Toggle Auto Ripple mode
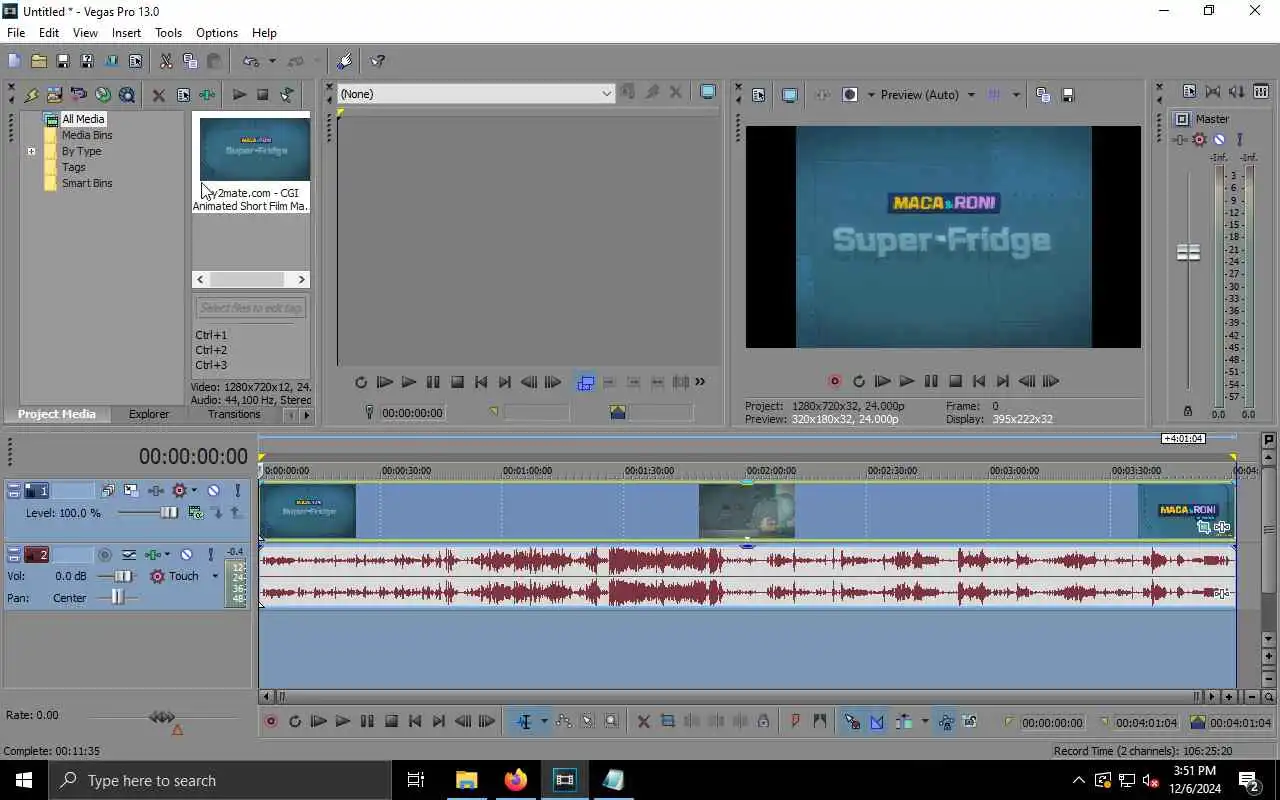Screen dimensions: 1280x800 (x=904, y=721)
